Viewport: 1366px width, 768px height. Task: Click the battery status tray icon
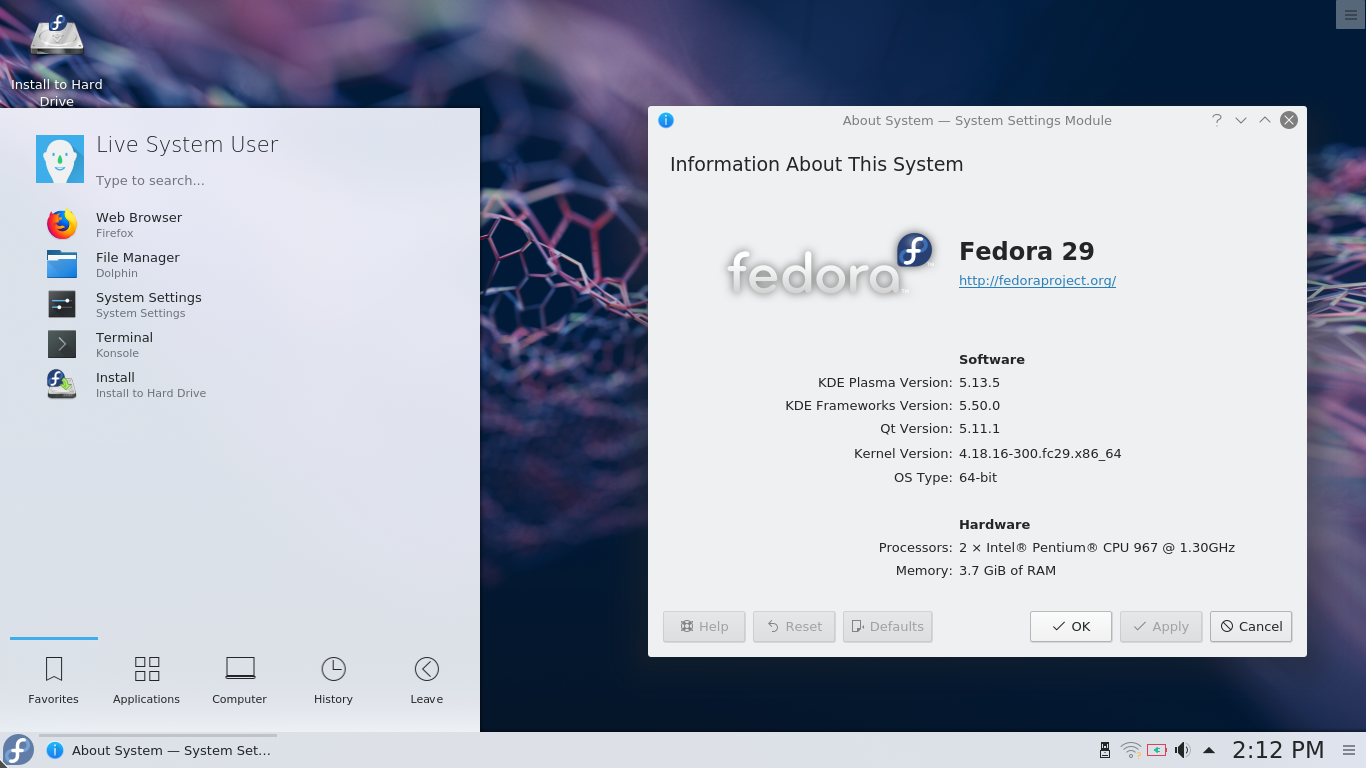pyautogui.click(x=1156, y=749)
